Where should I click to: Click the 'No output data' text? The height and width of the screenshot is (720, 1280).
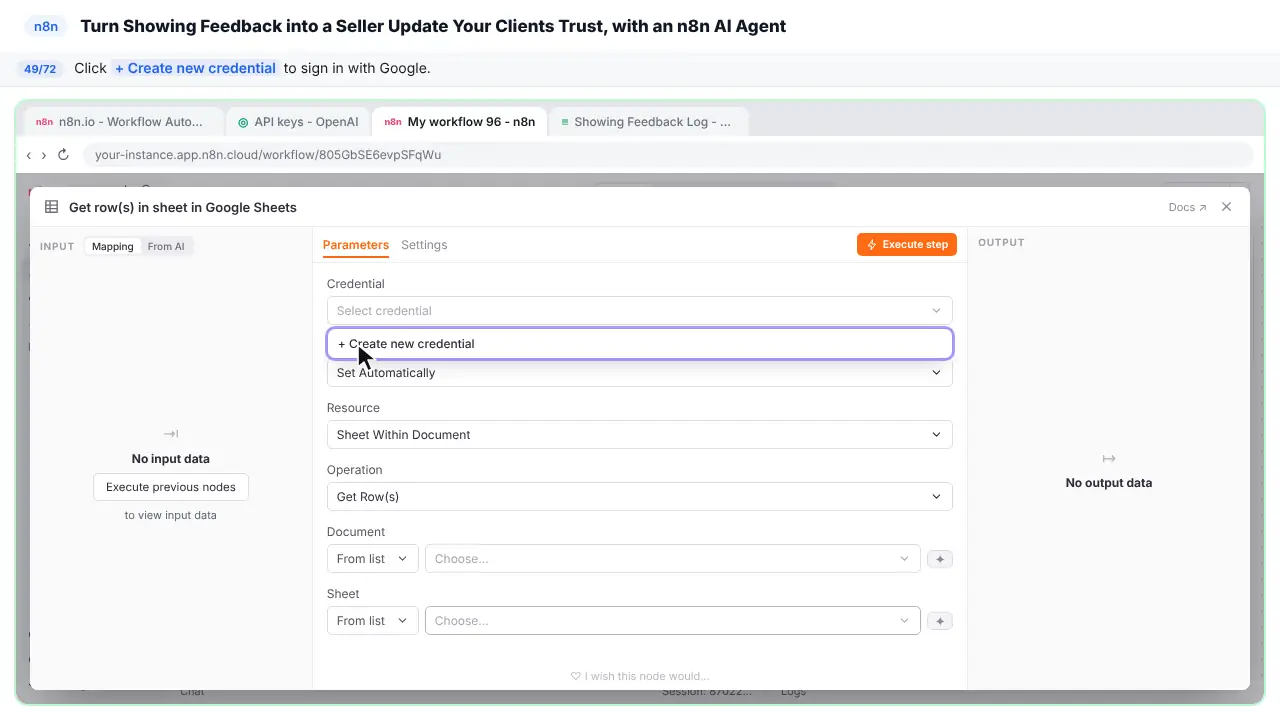pos(1109,483)
